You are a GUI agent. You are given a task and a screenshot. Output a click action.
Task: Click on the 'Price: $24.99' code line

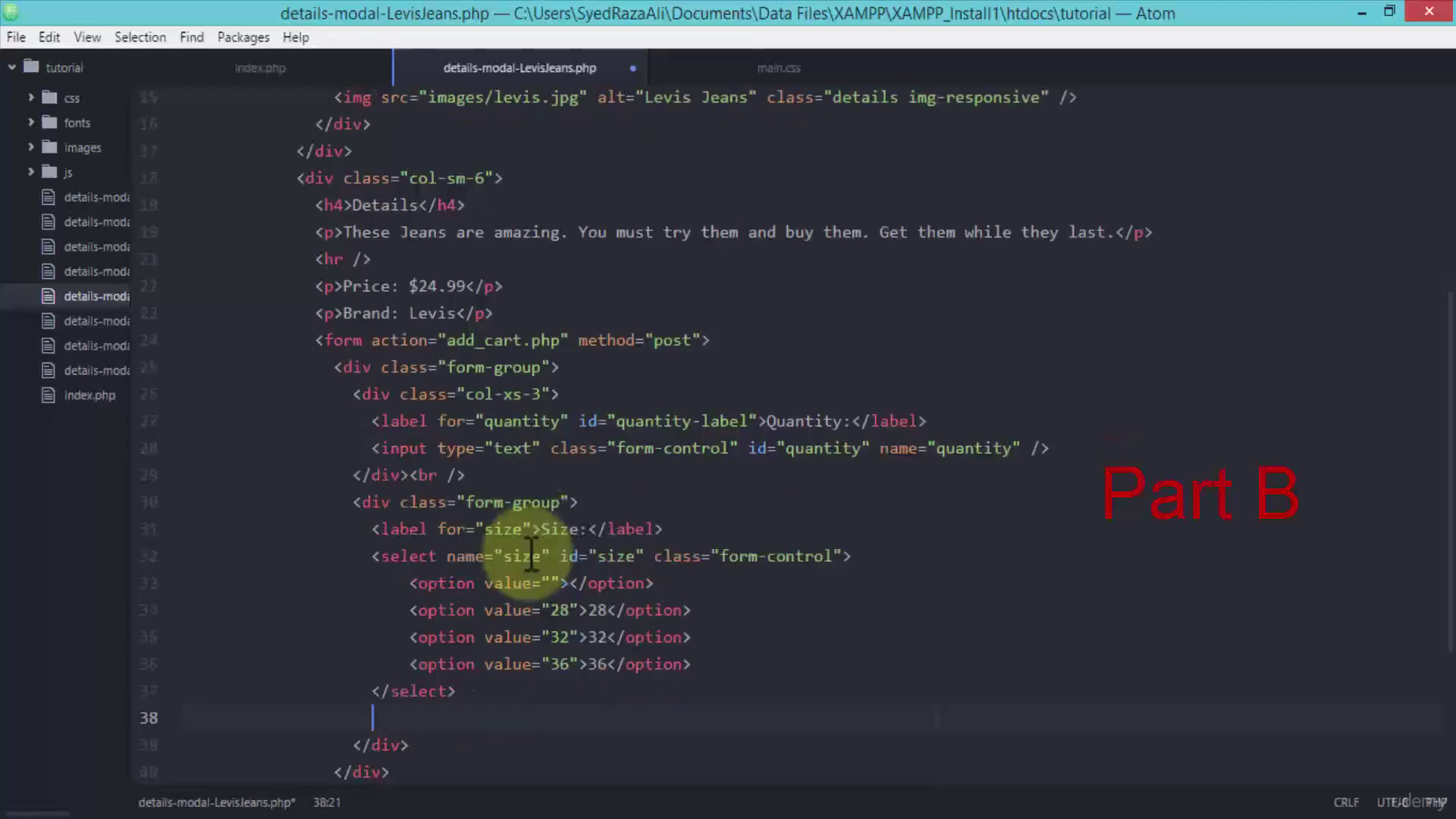tap(409, 287)
